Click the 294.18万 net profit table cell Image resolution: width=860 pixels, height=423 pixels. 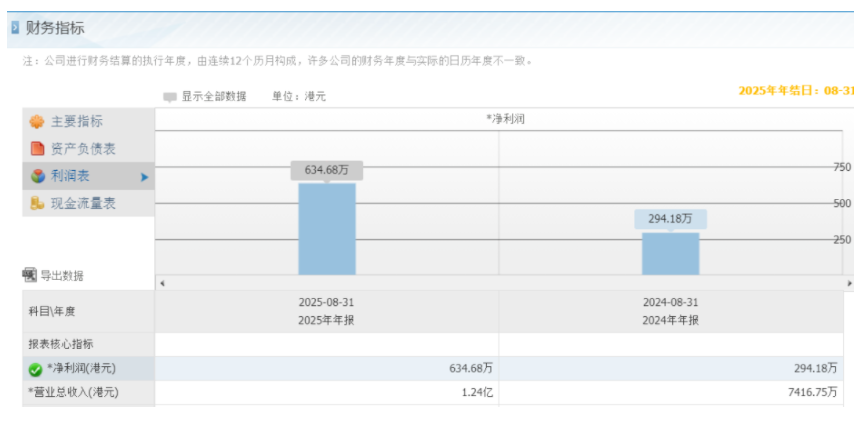(816, 369)
